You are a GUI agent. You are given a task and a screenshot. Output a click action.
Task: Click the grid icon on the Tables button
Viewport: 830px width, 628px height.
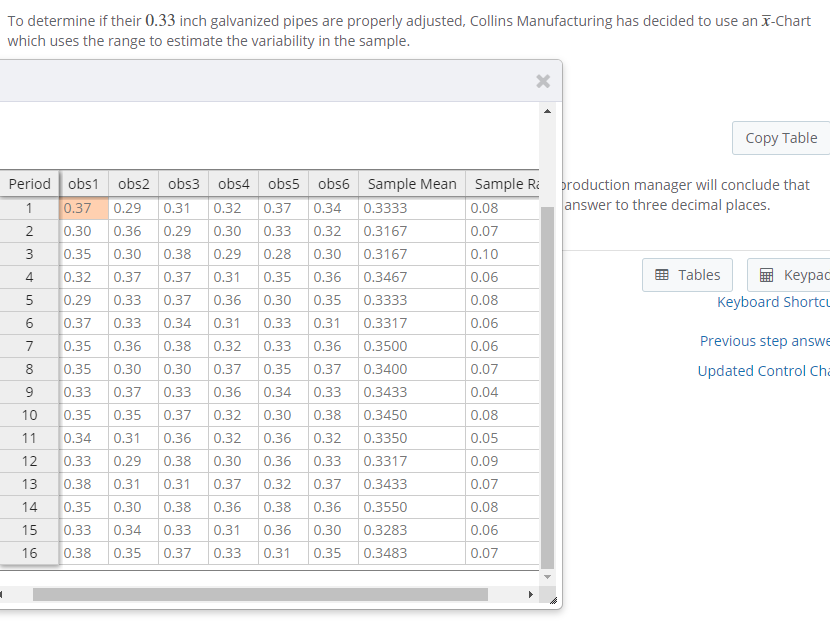662,274
